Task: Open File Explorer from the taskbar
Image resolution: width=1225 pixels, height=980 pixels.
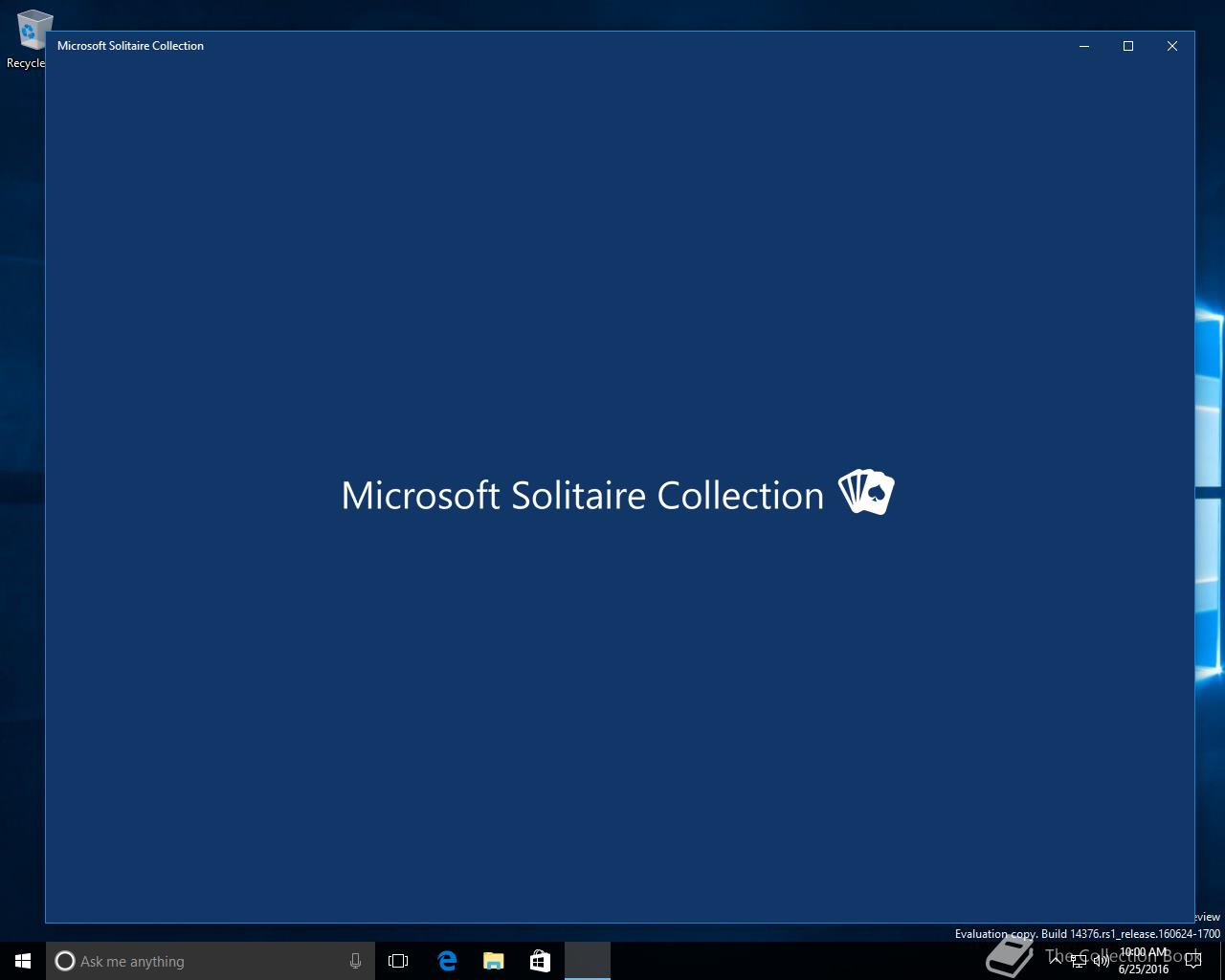Action: coord(493,961)
